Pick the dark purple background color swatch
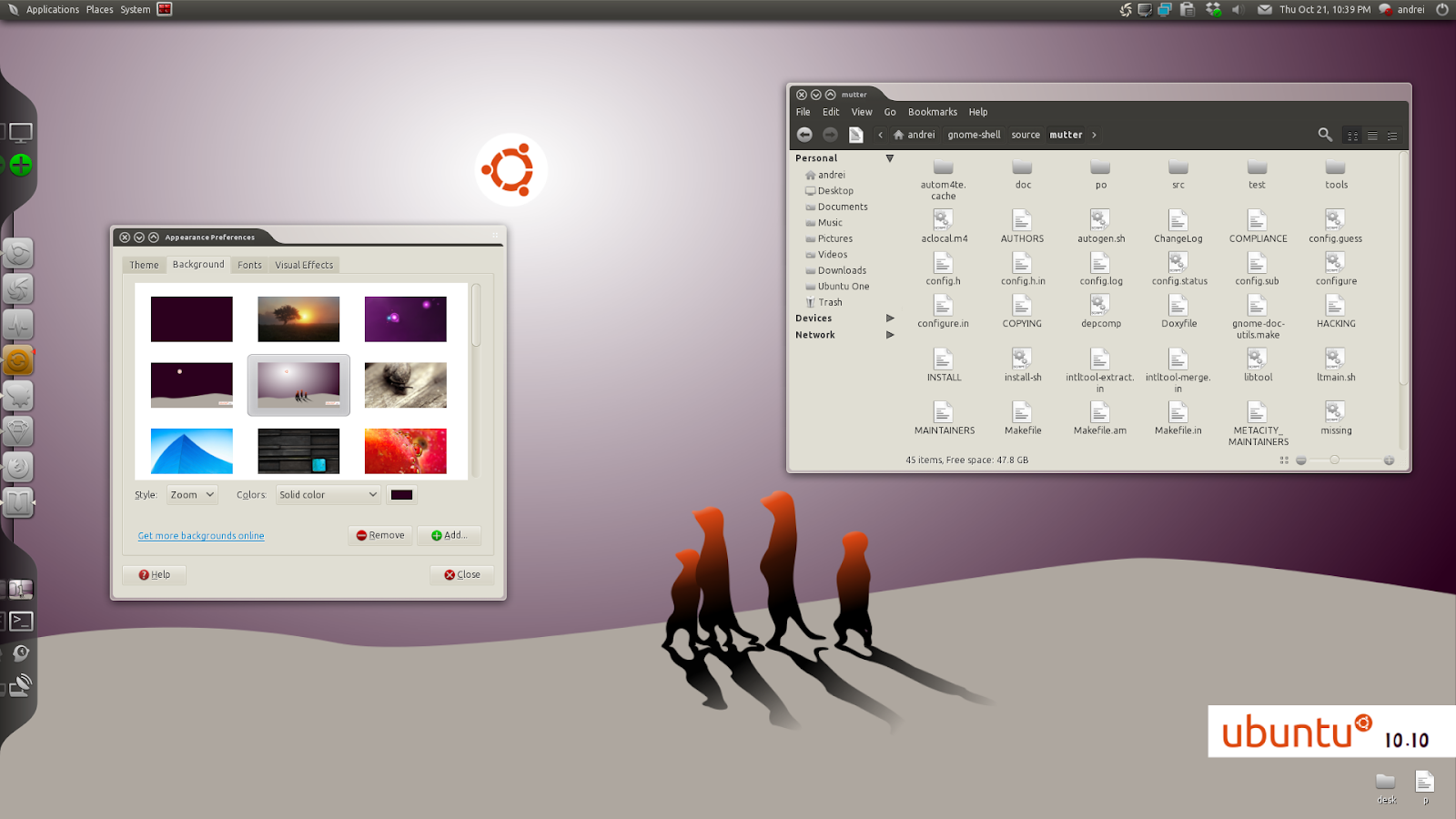Viewport: 1456px width, 819px height. point(402,495)
